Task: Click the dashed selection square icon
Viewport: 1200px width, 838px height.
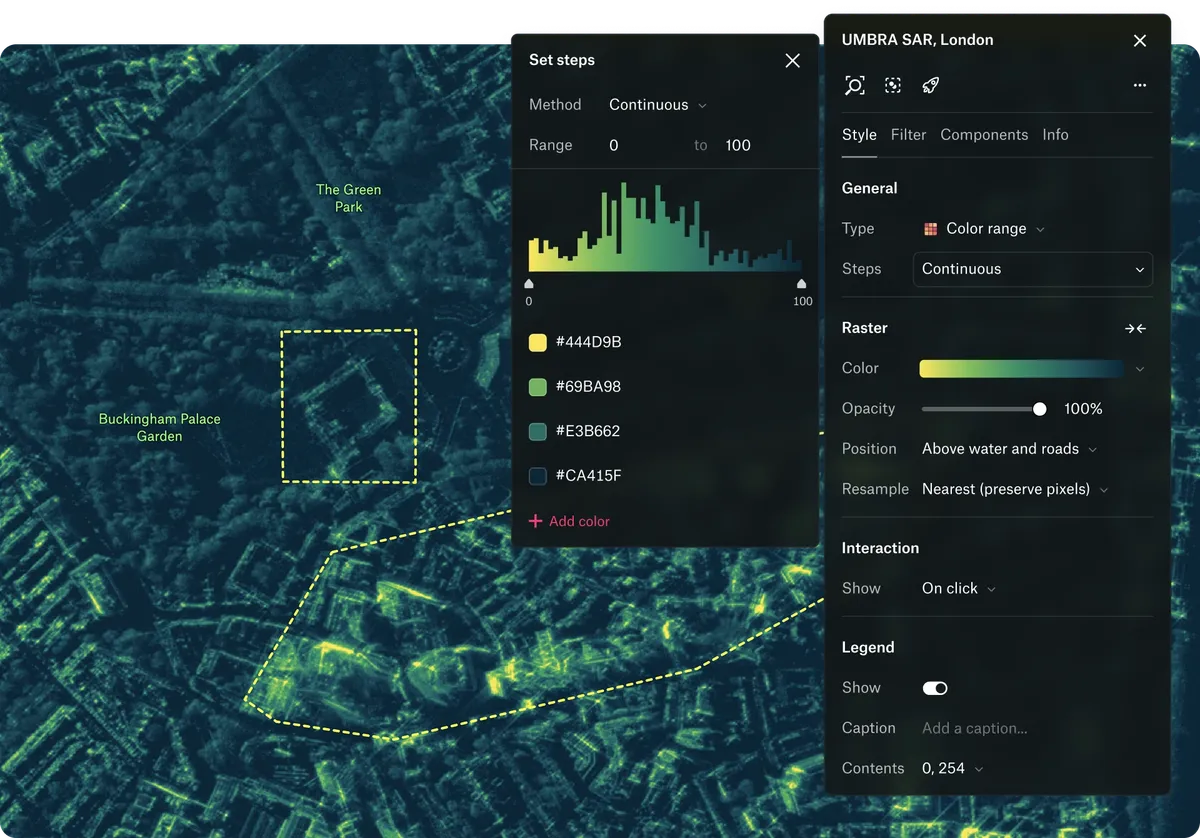Action: [x=893, y=85]
